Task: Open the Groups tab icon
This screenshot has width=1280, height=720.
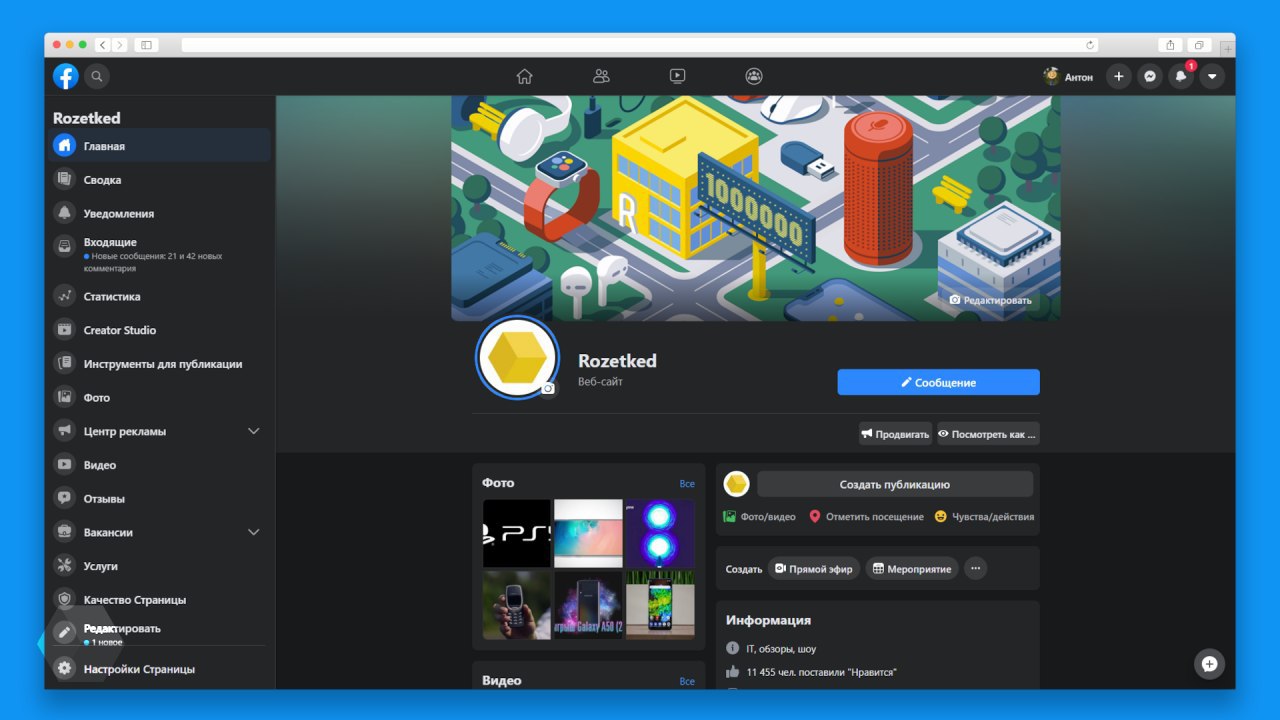Action: pyautogui.click(x=754, y=76)
